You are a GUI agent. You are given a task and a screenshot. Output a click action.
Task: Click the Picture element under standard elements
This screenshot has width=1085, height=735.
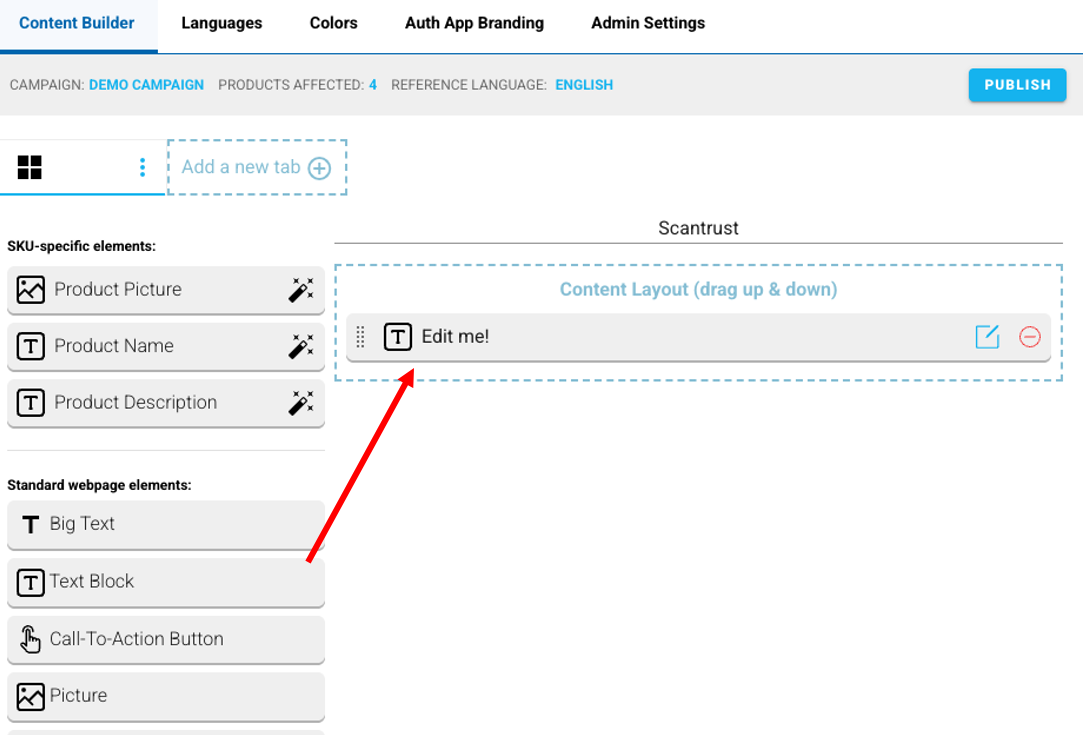165,696
